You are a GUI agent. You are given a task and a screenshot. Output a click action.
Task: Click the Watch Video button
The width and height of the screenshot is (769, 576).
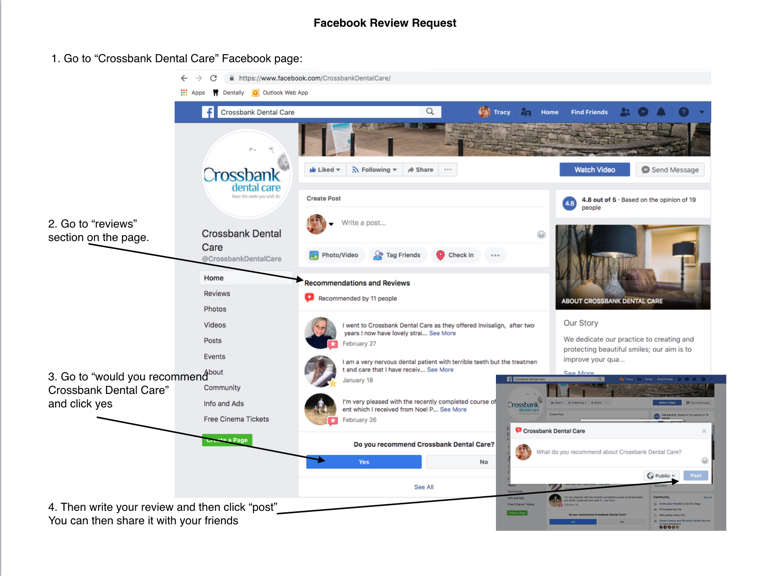pos(594,170)
